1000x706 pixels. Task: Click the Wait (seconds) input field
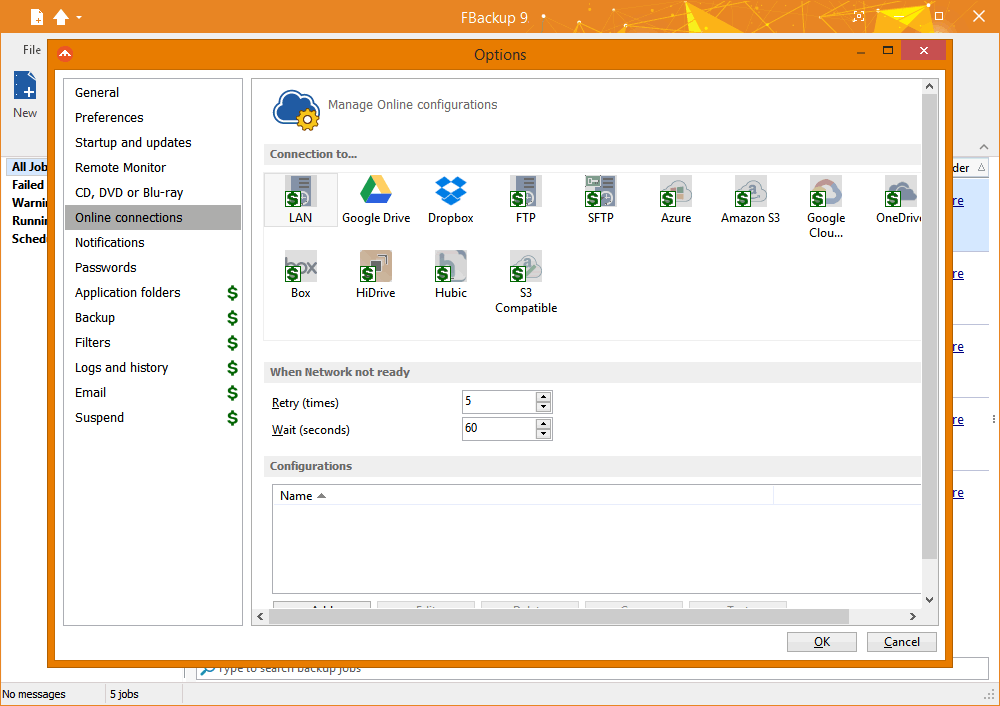click(x=499, y=429)
